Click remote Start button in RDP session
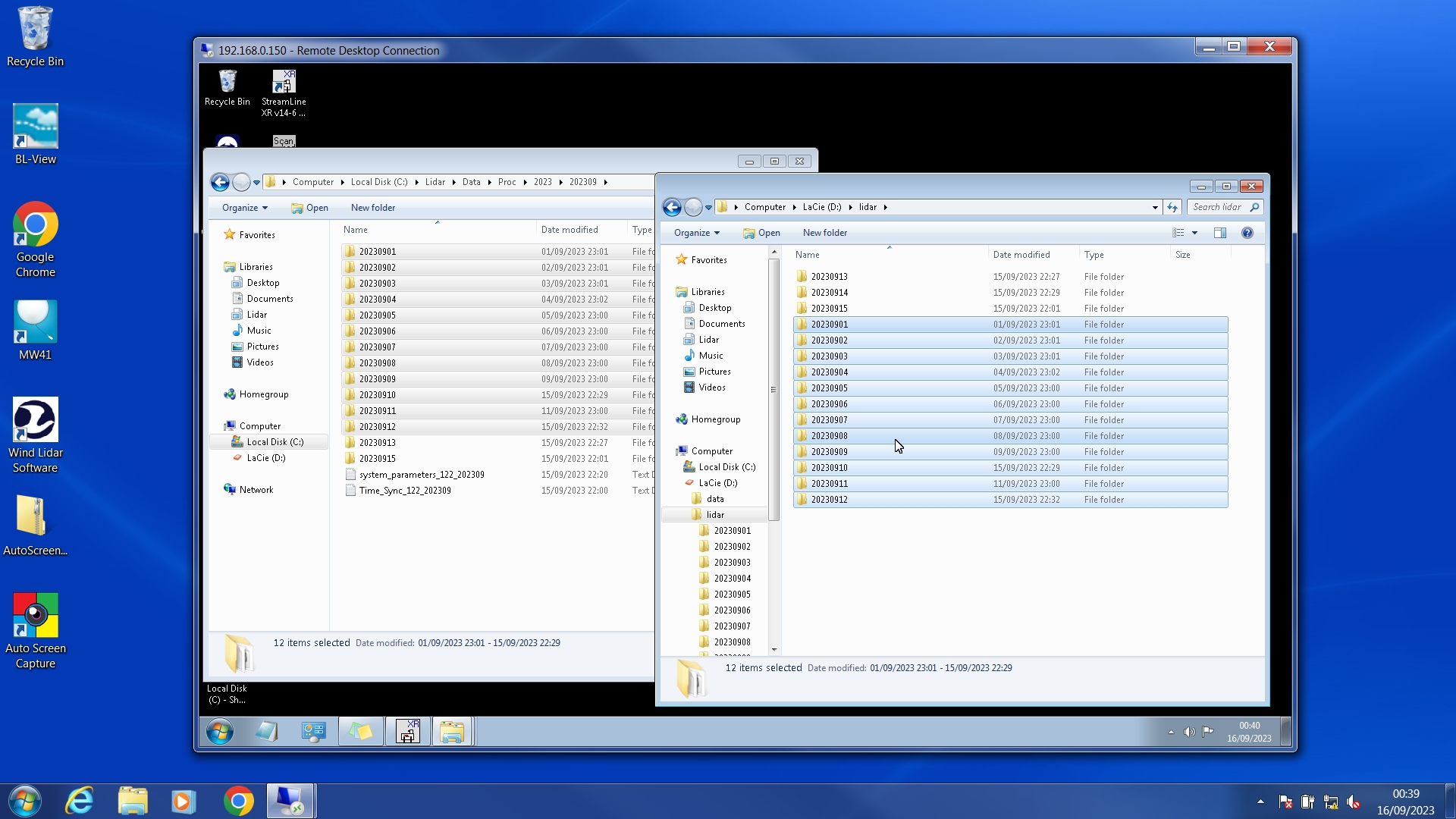Screen dimensions: 1456x819 (220, 732)
